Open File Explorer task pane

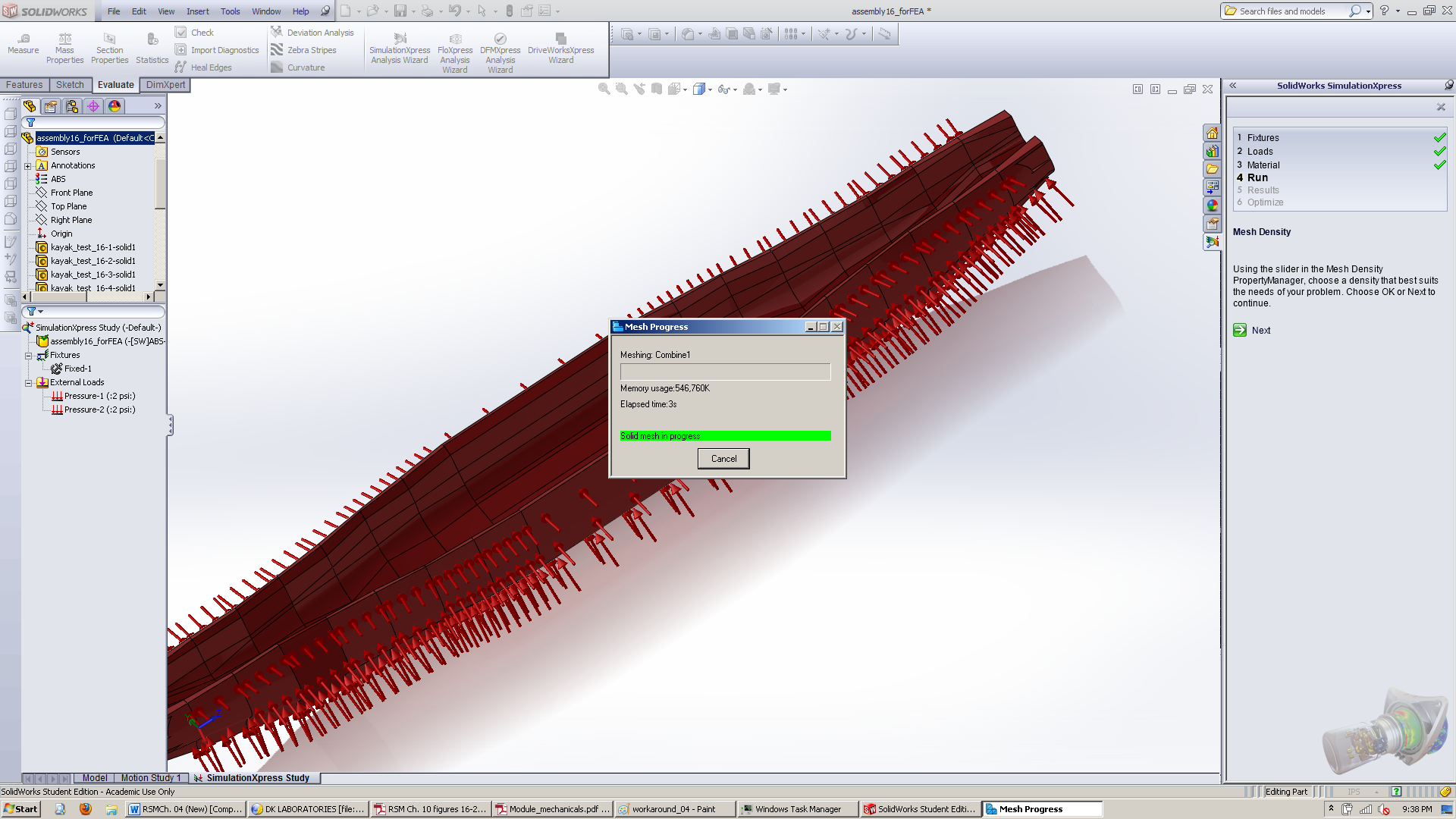(1212, 169)
